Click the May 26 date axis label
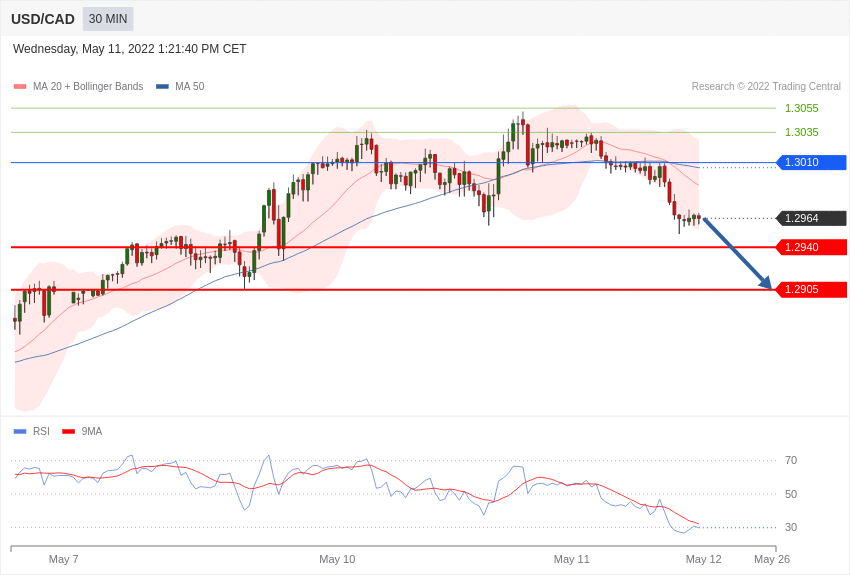Image resolution: width=850 pixels, height=576 pixels. (772, 559)
